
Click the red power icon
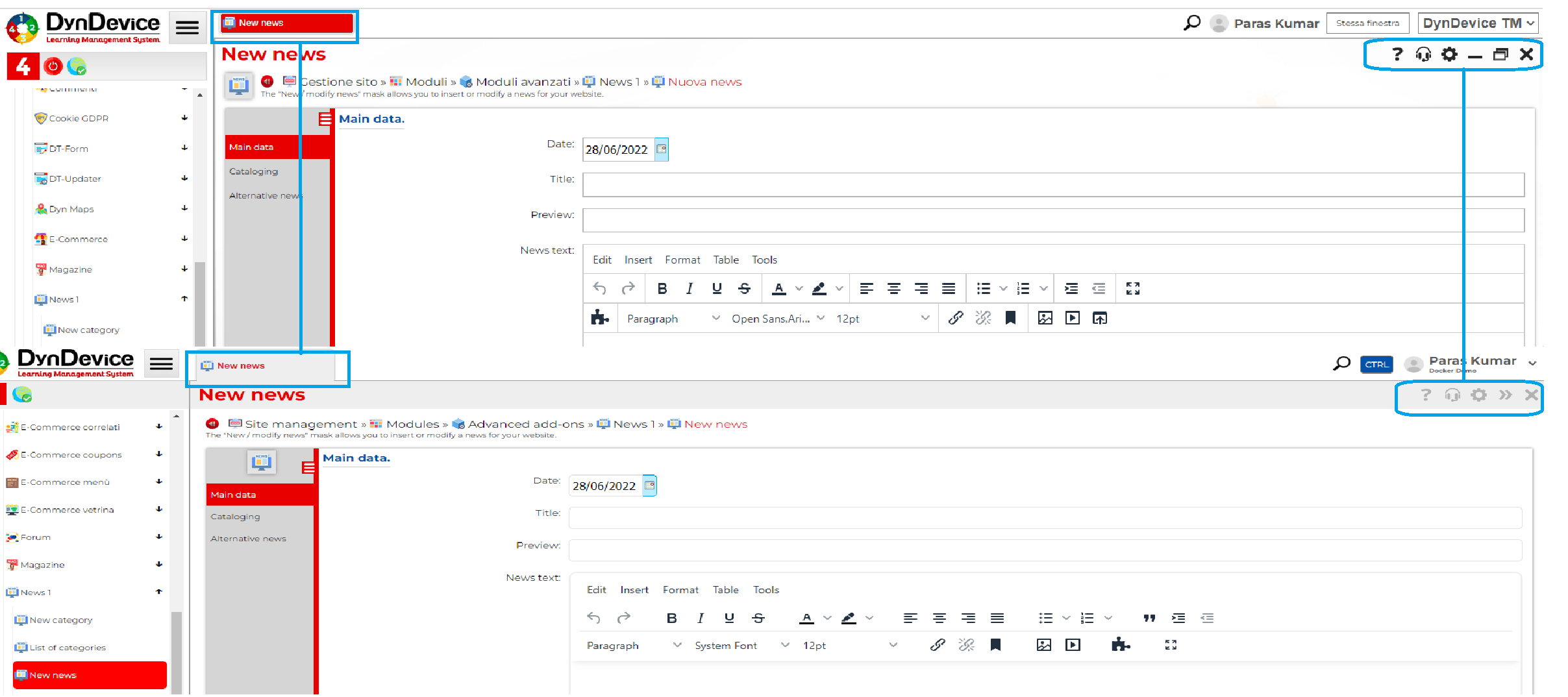[x=53, y=66]
